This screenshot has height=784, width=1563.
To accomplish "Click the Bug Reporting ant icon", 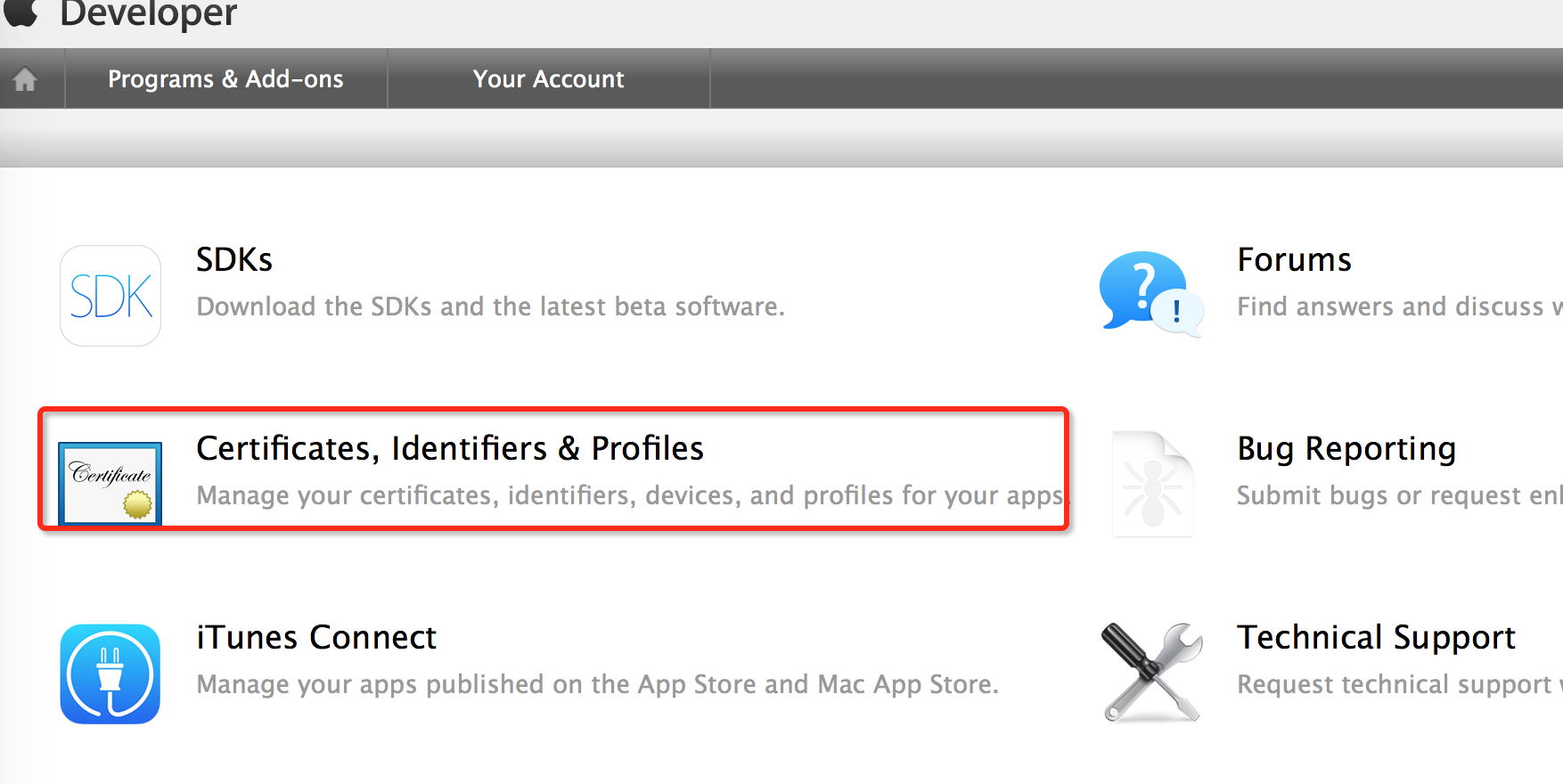I will 1152,485.
